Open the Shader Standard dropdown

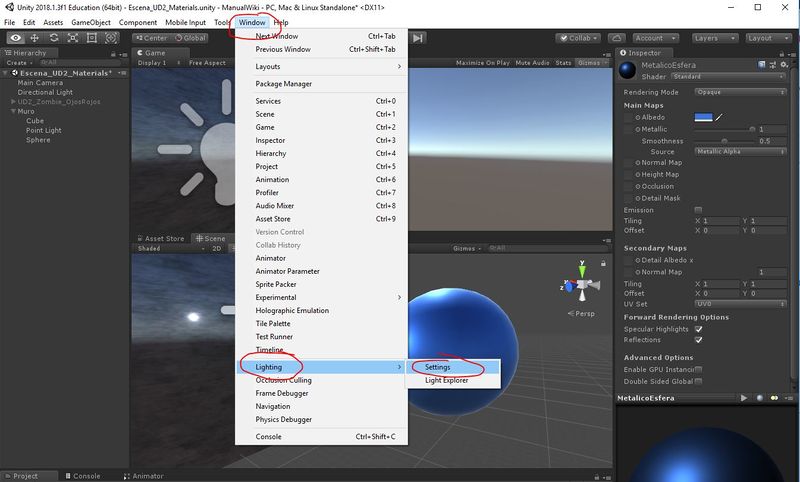728,77
